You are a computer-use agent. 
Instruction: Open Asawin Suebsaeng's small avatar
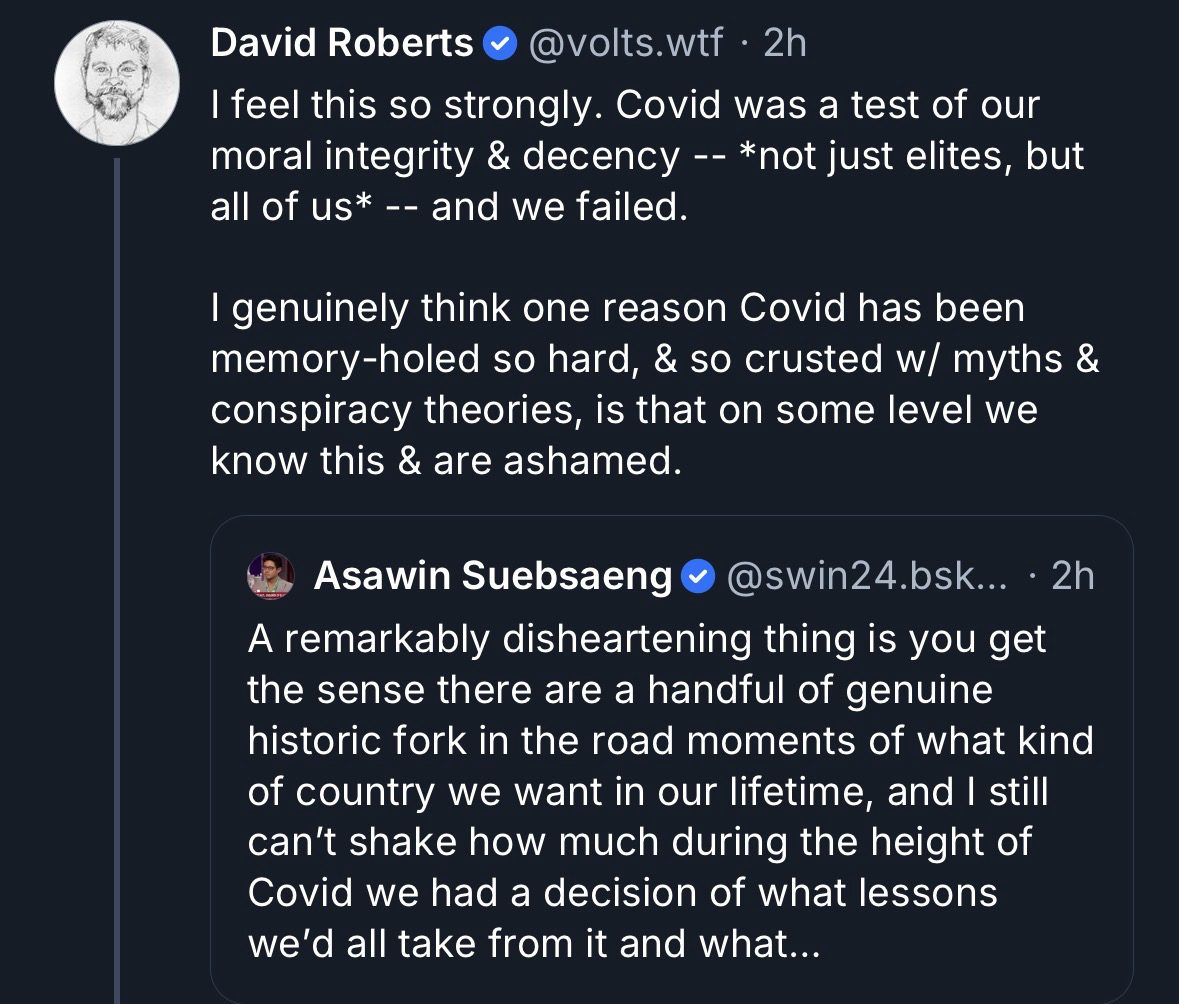(270, 575)
